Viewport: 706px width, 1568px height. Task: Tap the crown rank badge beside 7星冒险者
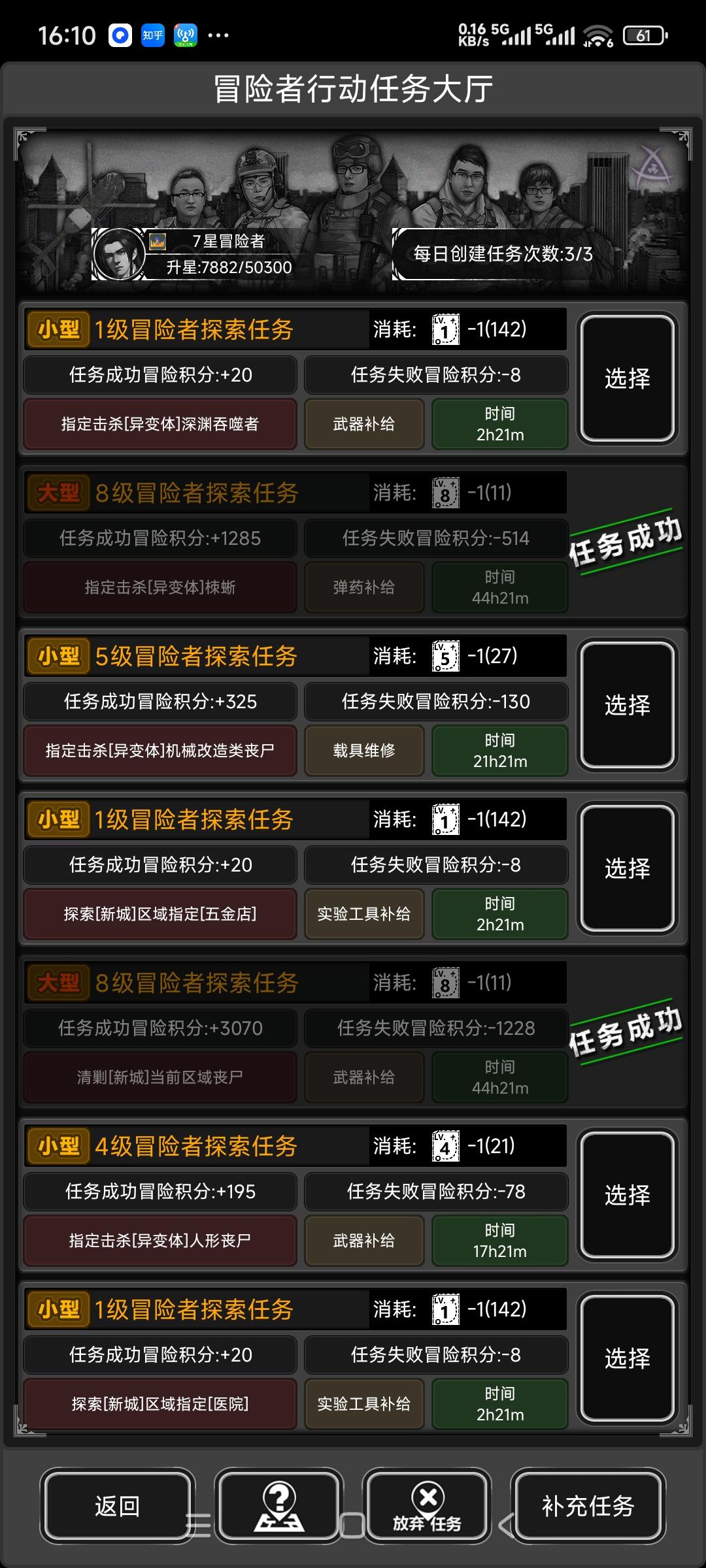[158, 242]
